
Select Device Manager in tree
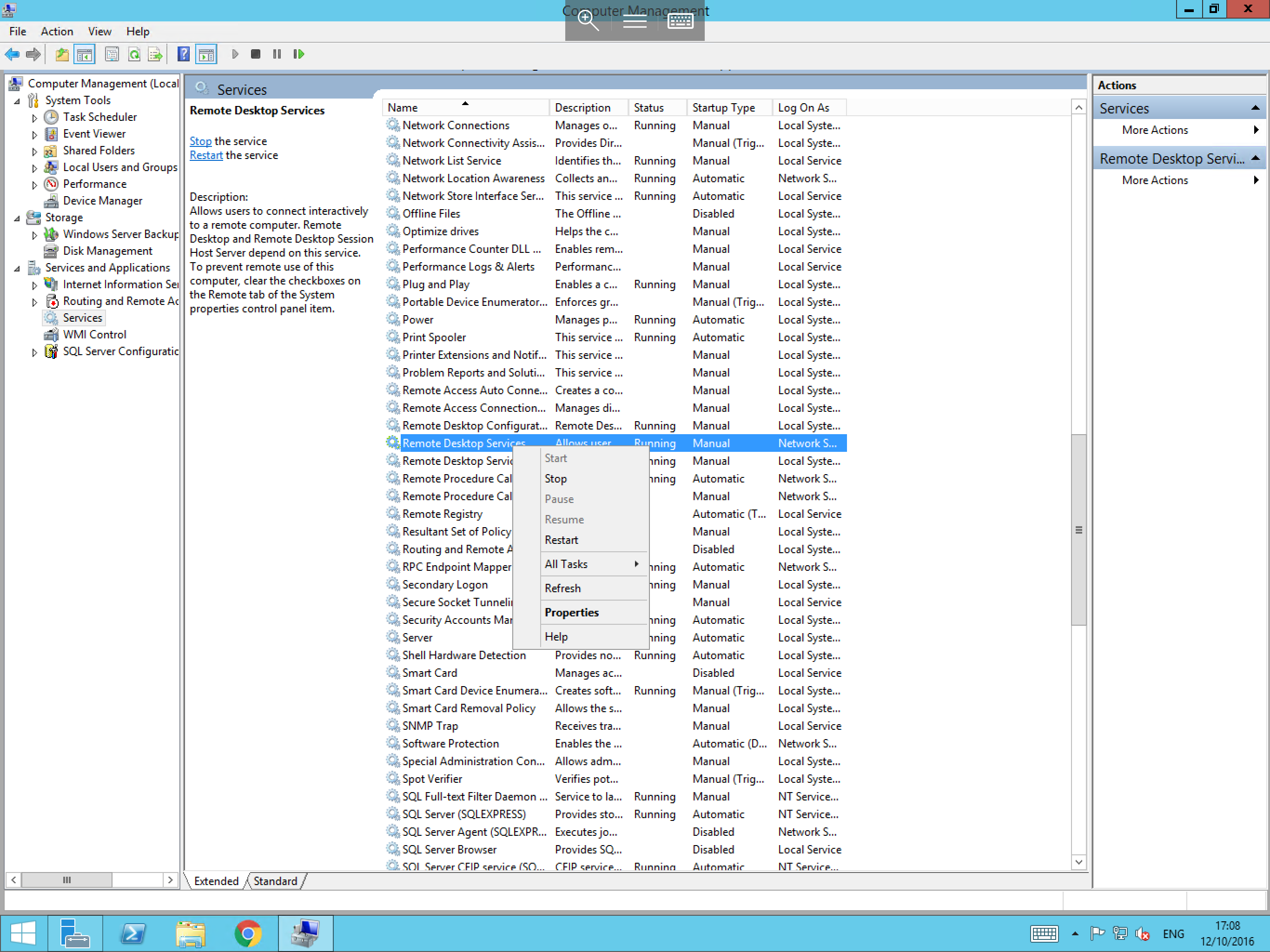click(102, 200)
